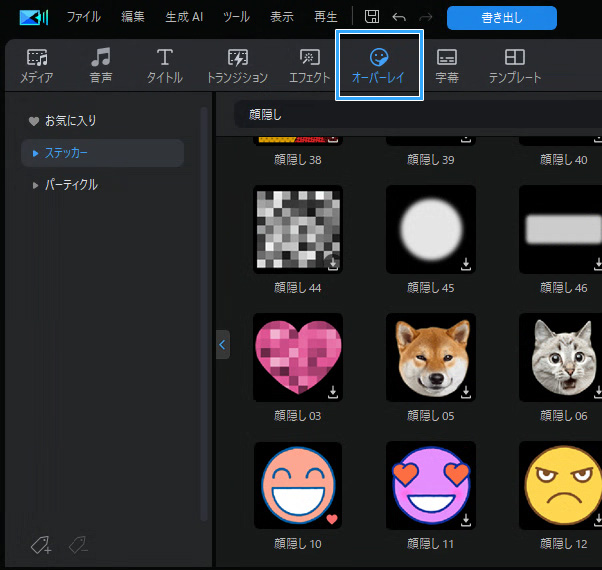Expand the ステッカー category arrow

(35, 154)
